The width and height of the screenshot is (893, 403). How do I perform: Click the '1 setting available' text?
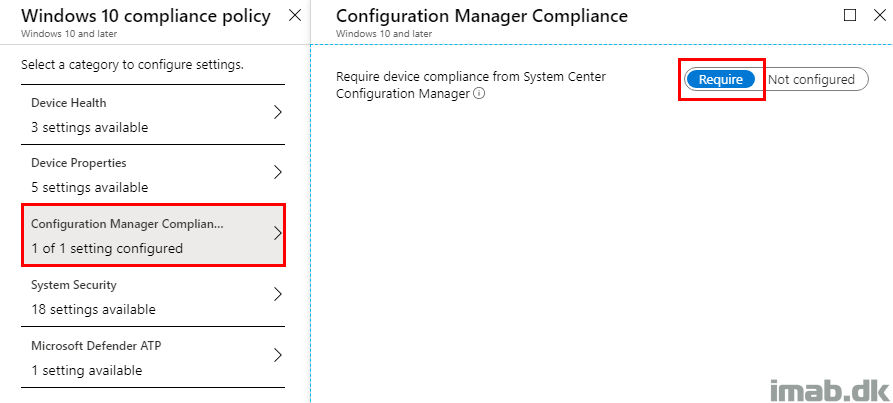[87, 371]
